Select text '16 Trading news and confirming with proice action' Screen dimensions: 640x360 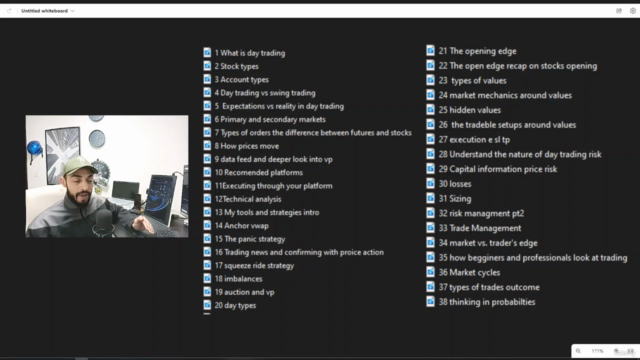pos(299,252)
